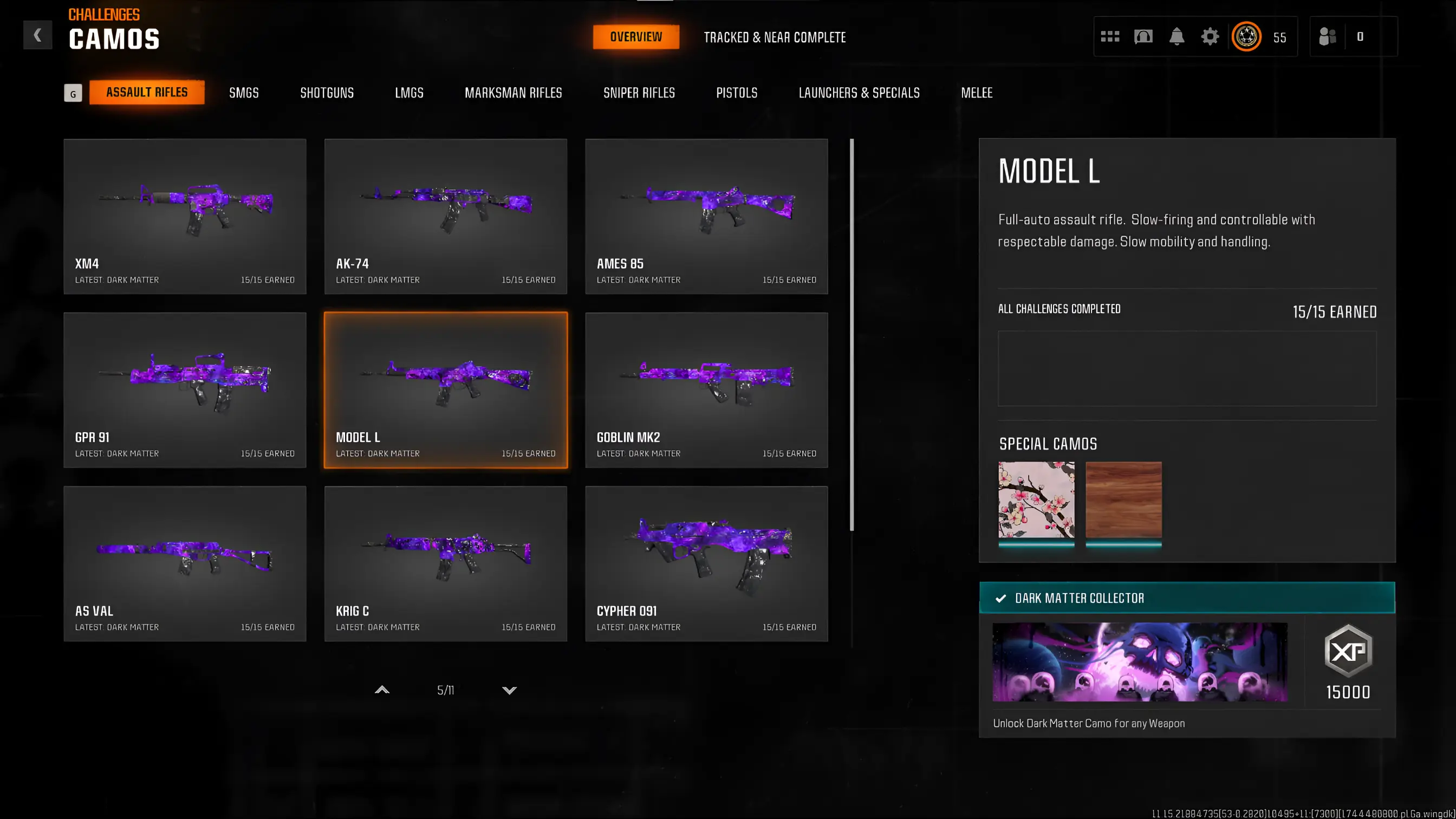
Task: Go to previous page with up chevron
Action: point(382,690)
